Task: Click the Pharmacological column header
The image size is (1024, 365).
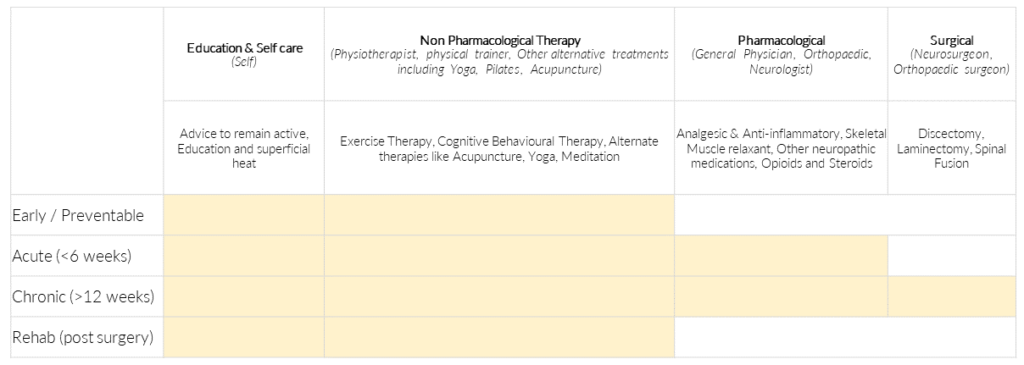Action: tap(781, 54)
